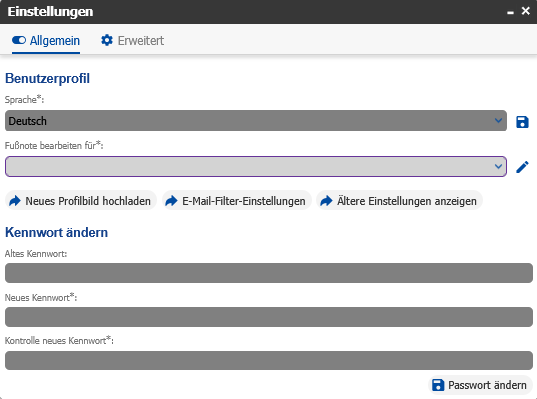The width and height of the screenshot is (537, 399).
Task: Click arrow icon of E-Mail-Filter-Einstellungen
Action: (x=171, y=201)
